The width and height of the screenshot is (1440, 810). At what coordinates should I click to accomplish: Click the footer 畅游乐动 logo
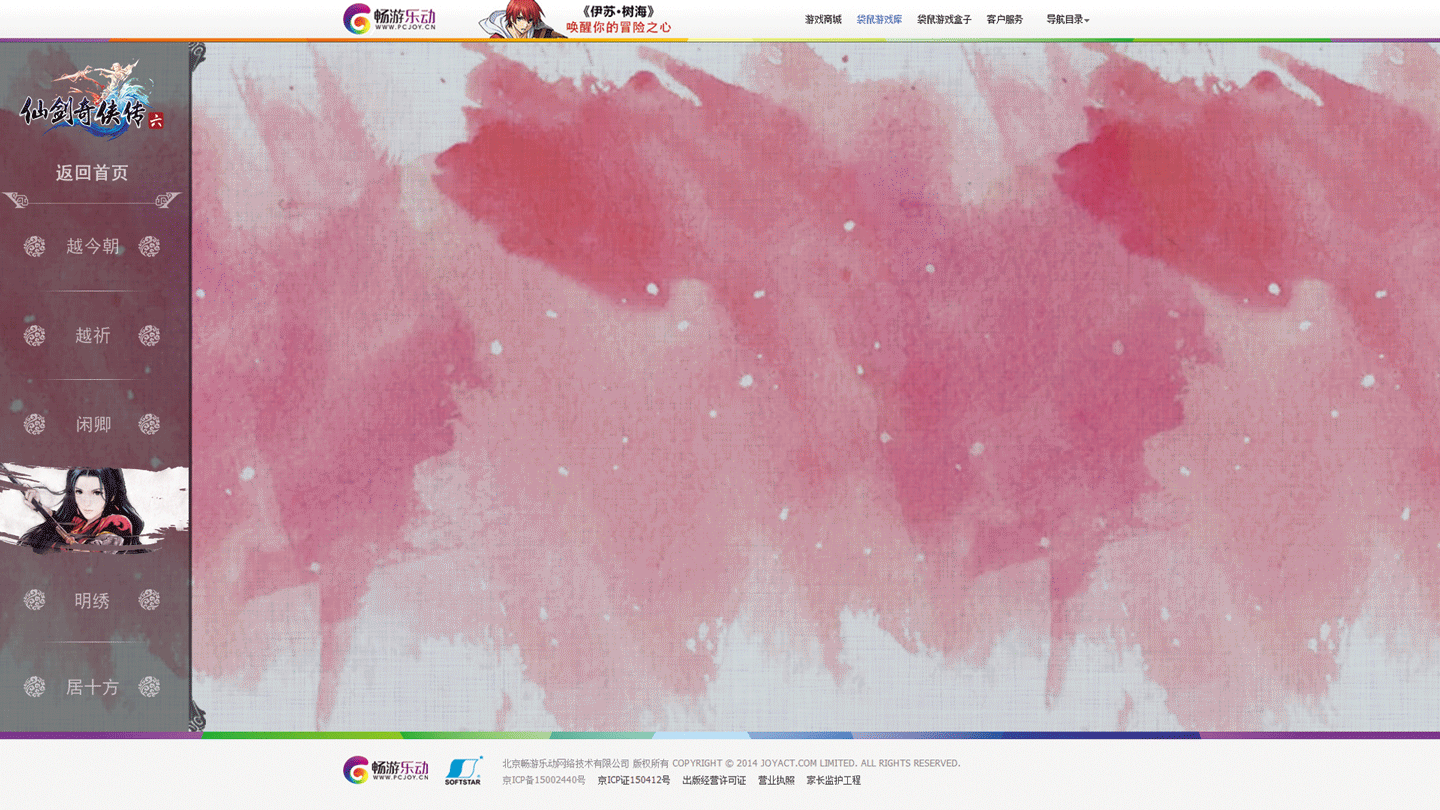click(386, 770)
